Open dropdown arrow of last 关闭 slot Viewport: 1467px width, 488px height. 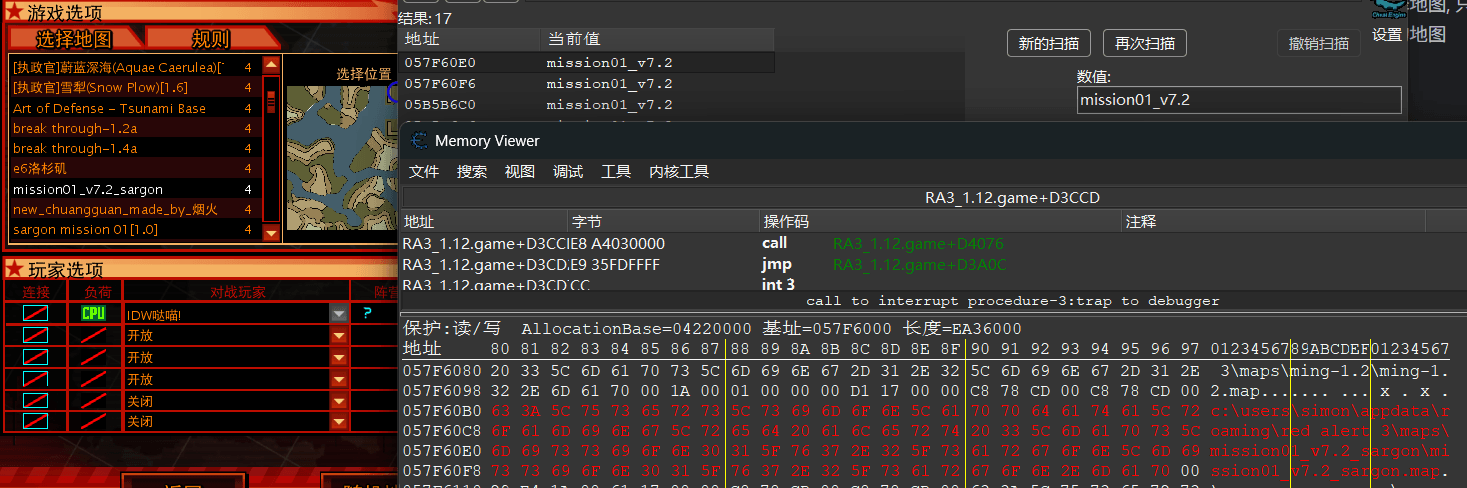[x=339, y=422]
